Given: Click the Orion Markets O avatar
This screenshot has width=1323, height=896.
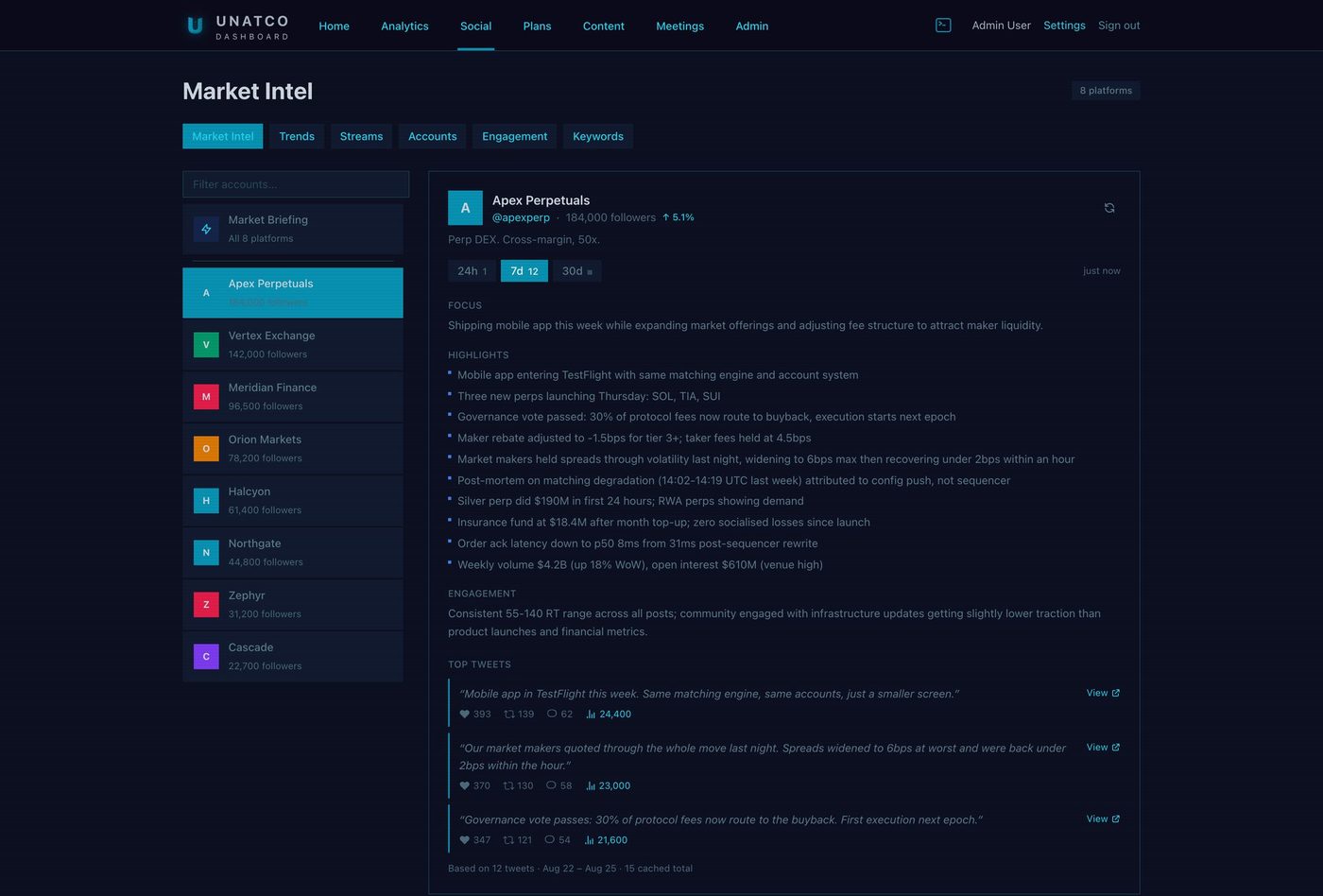Looking at the screenshot, I should [206, 449].
